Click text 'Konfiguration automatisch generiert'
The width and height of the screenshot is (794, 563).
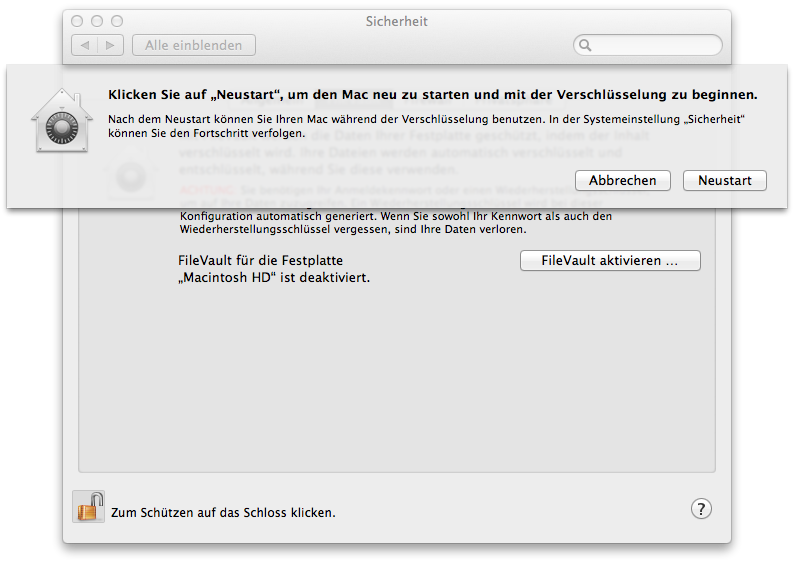pyautogui.click(x=278, y=216)
